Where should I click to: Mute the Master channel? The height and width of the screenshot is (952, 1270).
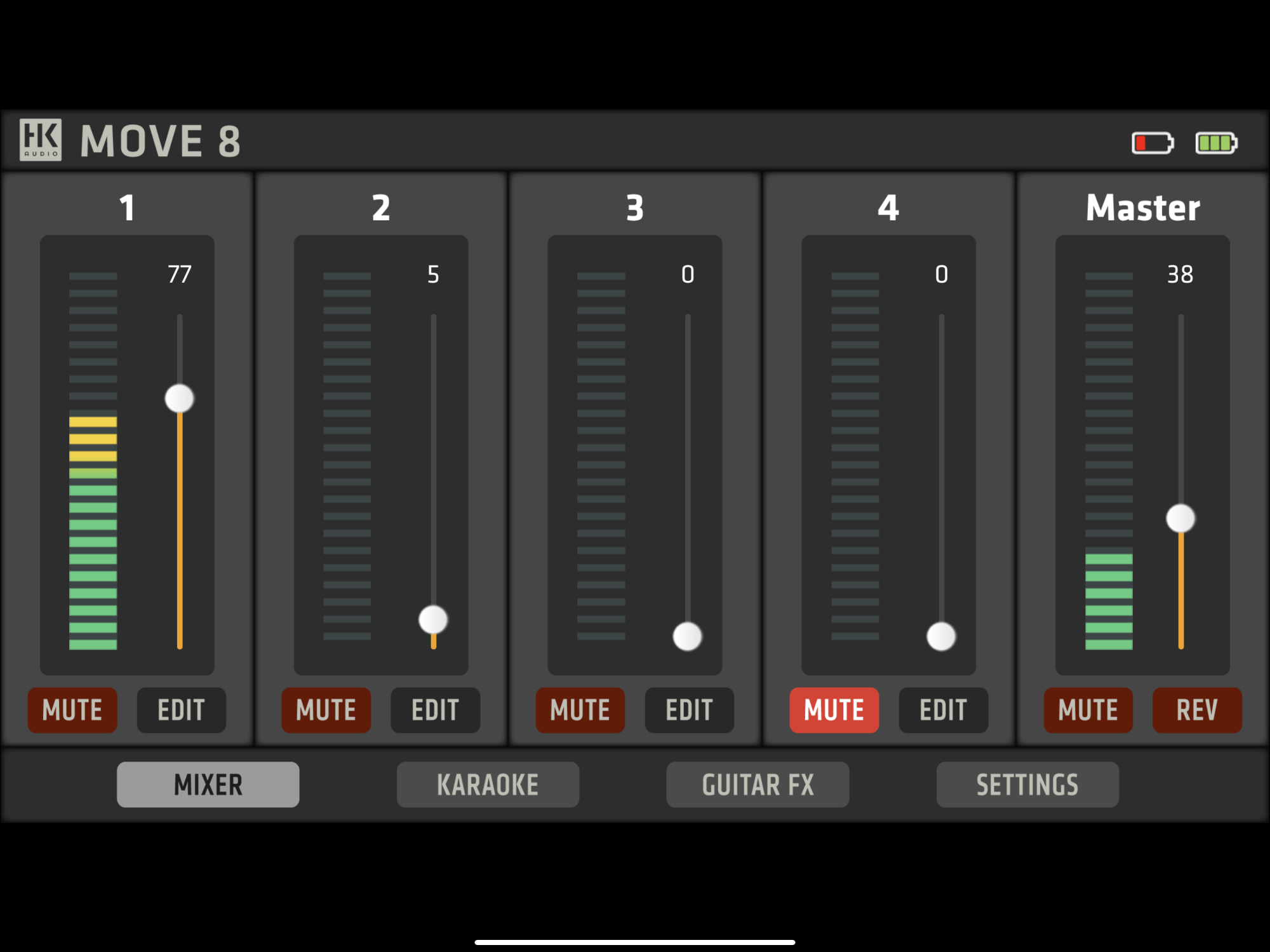tap(1088, 710)
